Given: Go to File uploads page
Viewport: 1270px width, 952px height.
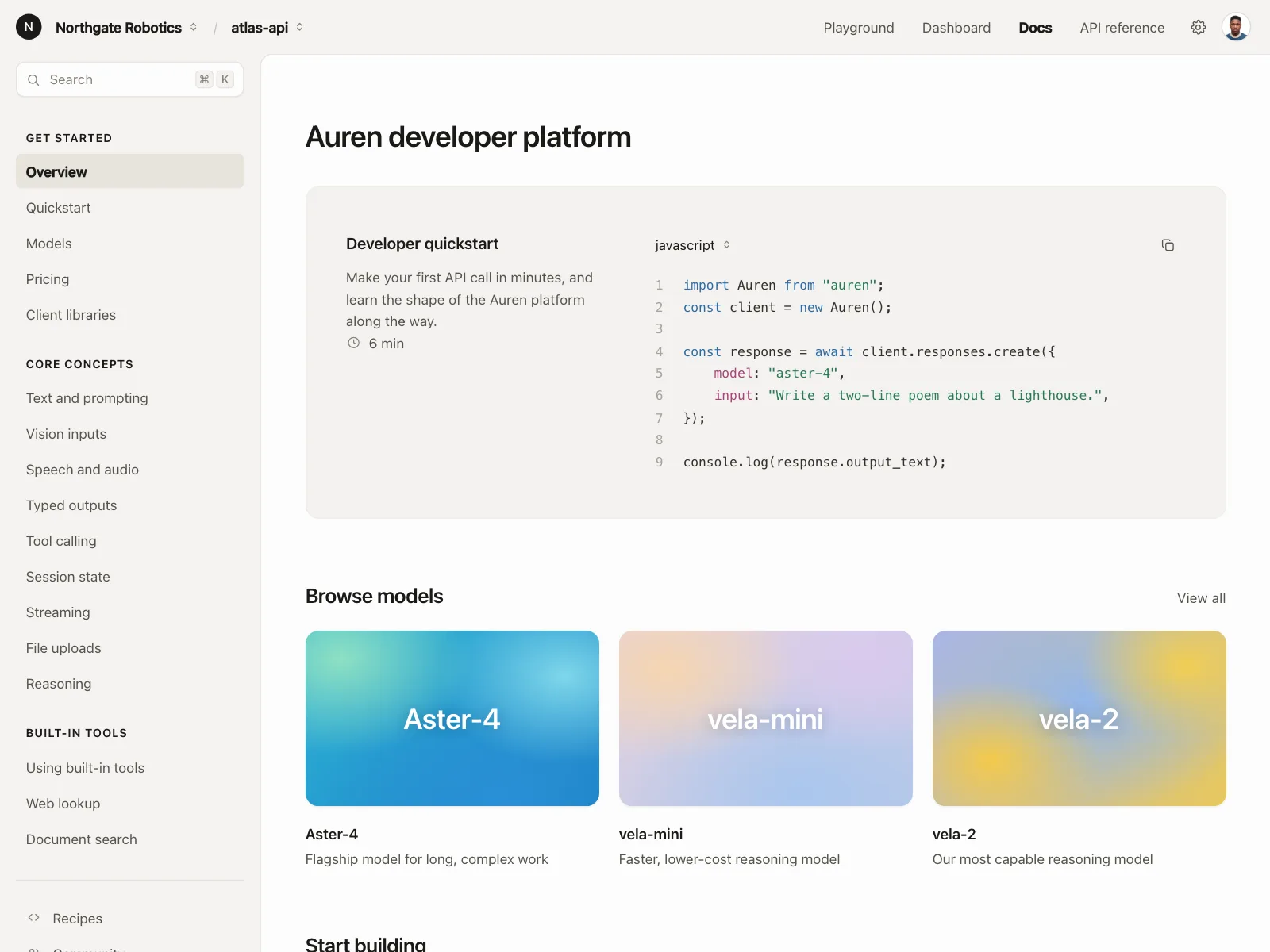Looking at the screenshot, I should click(x=130, y=648).
